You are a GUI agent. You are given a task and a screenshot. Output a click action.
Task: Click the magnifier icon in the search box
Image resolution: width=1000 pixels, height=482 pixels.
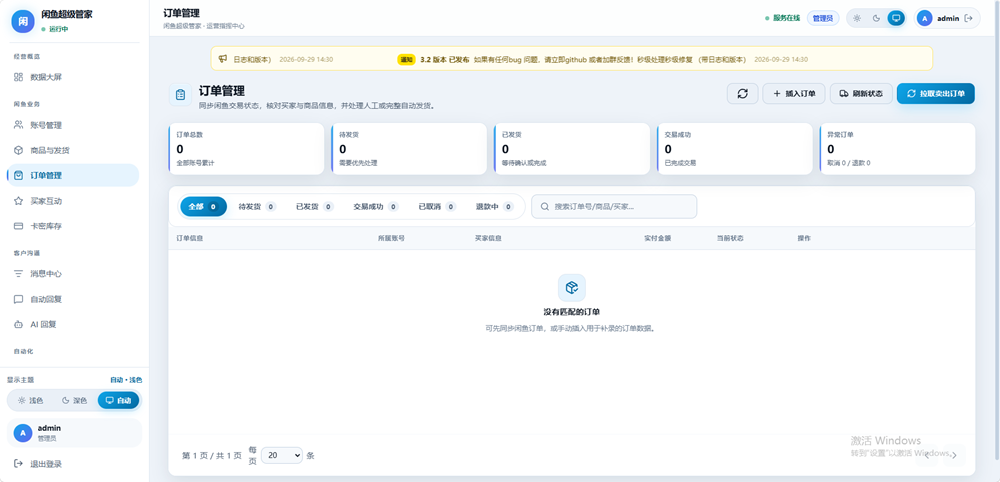click(545, 207)
